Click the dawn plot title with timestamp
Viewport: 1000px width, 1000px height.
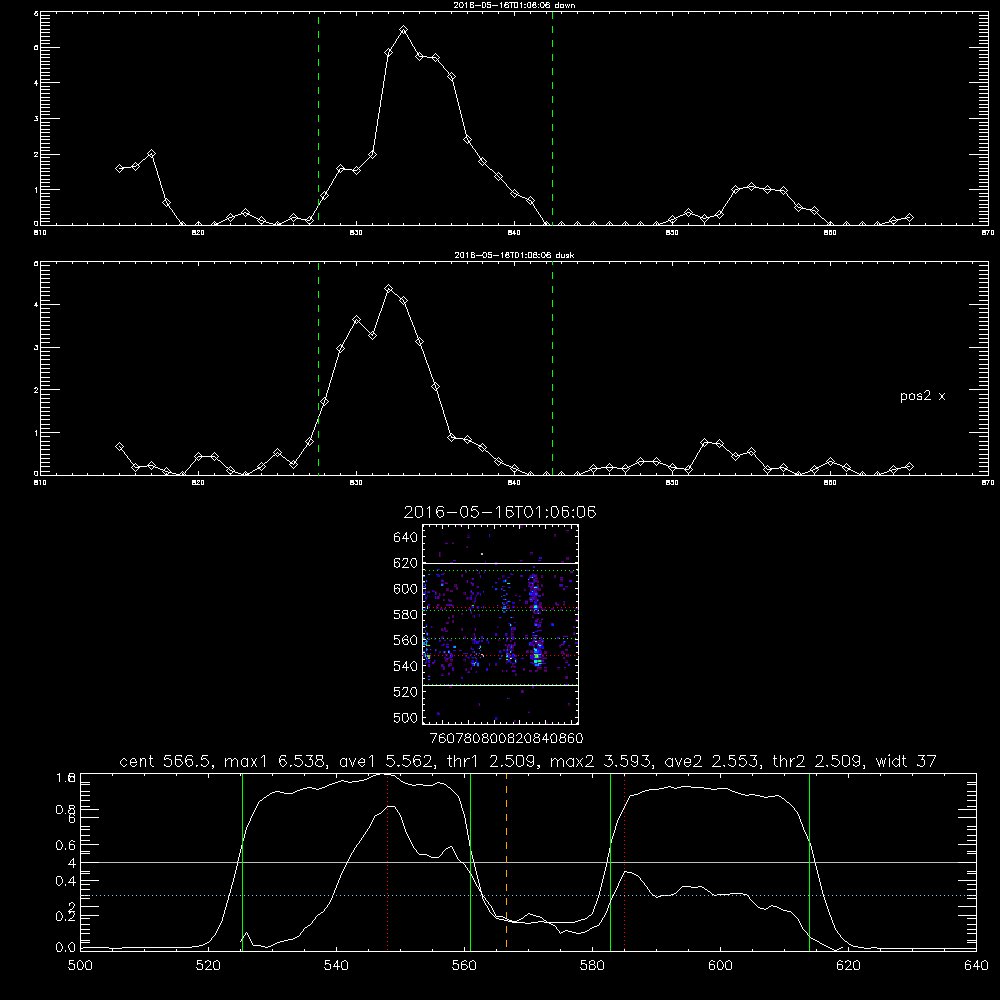[x=514, y=5]
